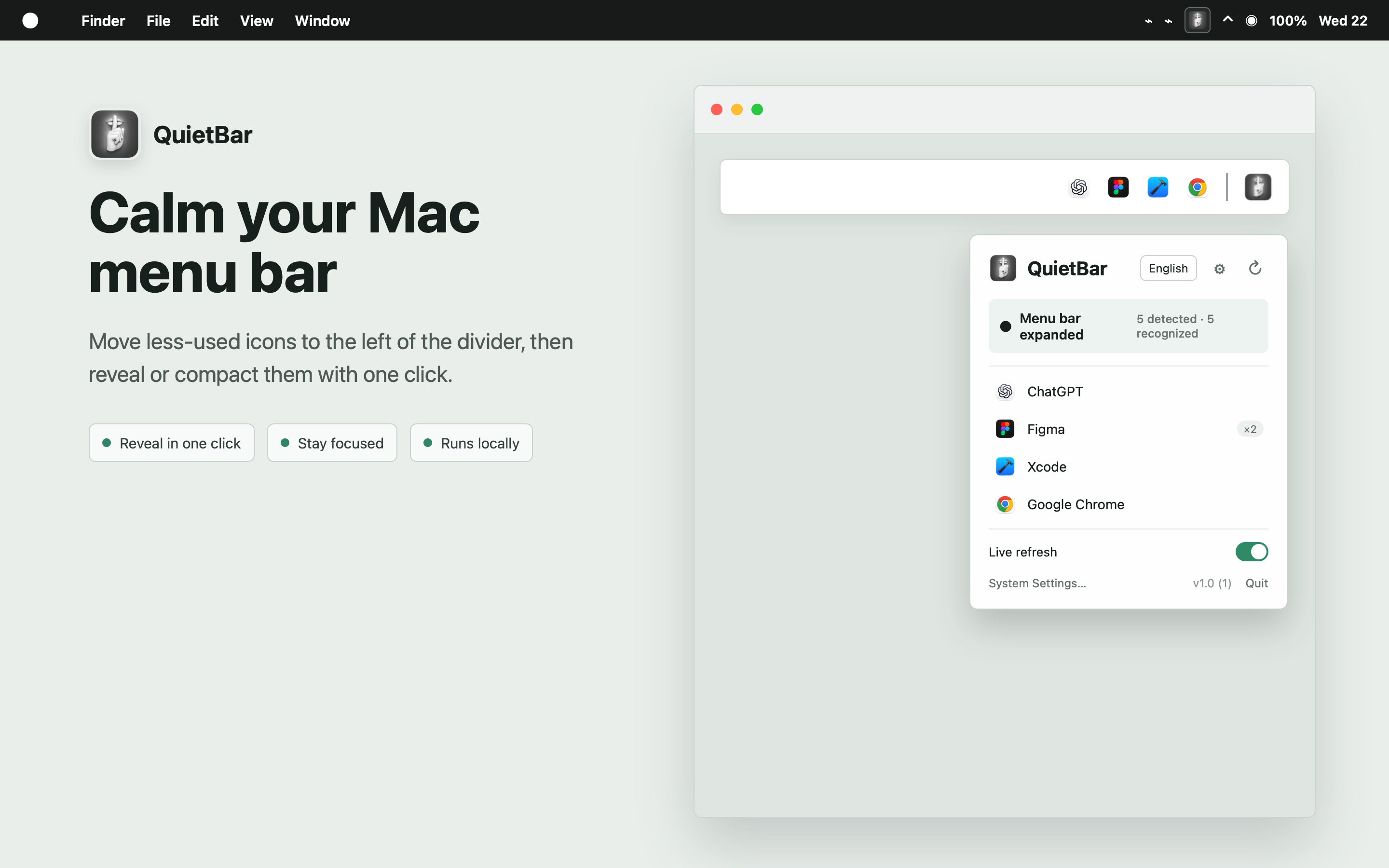This screenshot has height=868, width=1389.
Task: Click the Xcode icon in the app list
Action: (x=1005, y=467)
